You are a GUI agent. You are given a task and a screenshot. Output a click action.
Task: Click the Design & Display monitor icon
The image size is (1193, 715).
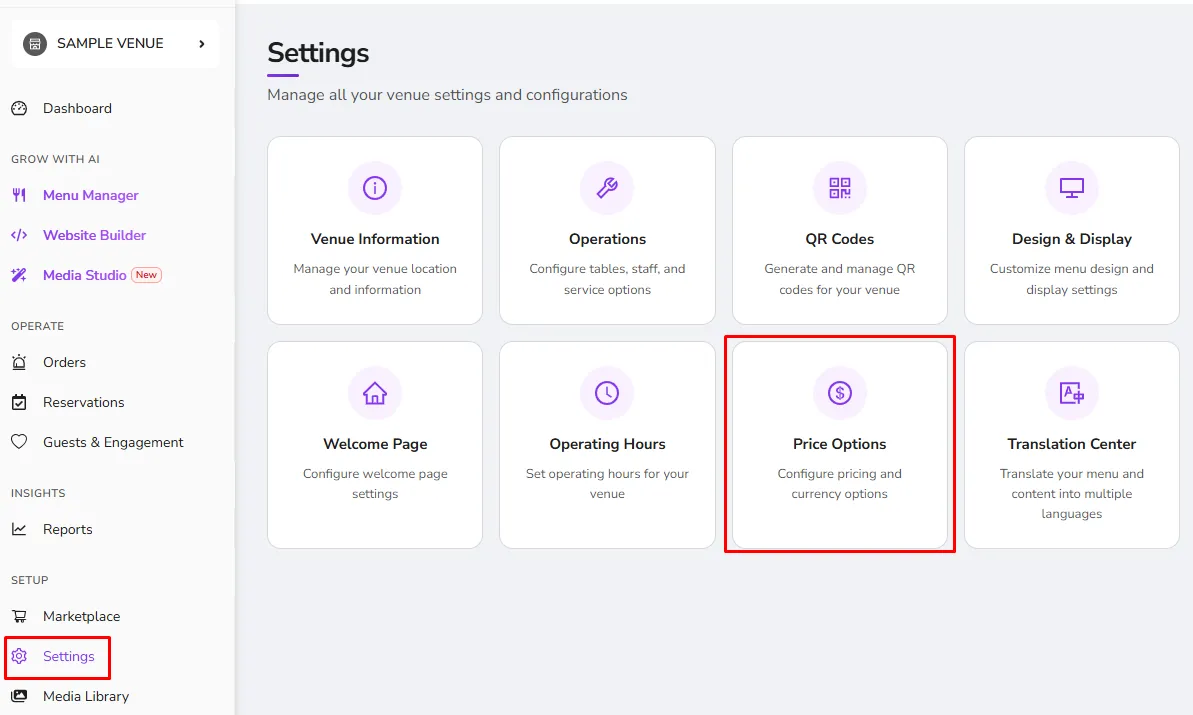(x=1071, y=188)
